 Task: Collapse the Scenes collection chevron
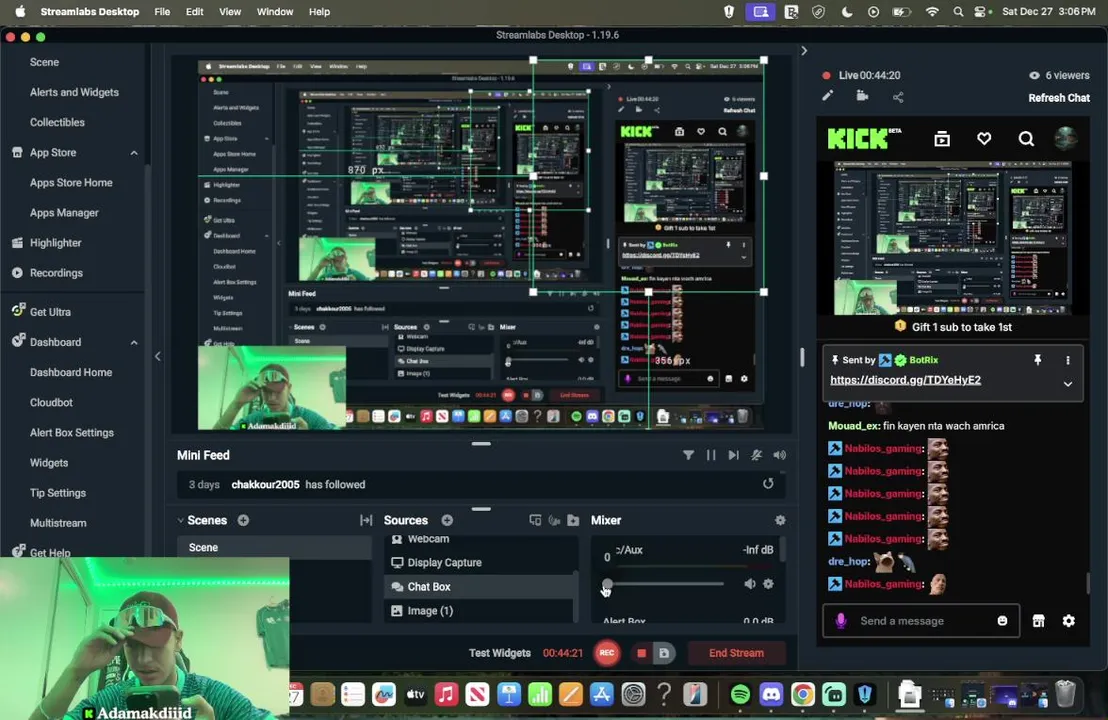coord(181,520)
